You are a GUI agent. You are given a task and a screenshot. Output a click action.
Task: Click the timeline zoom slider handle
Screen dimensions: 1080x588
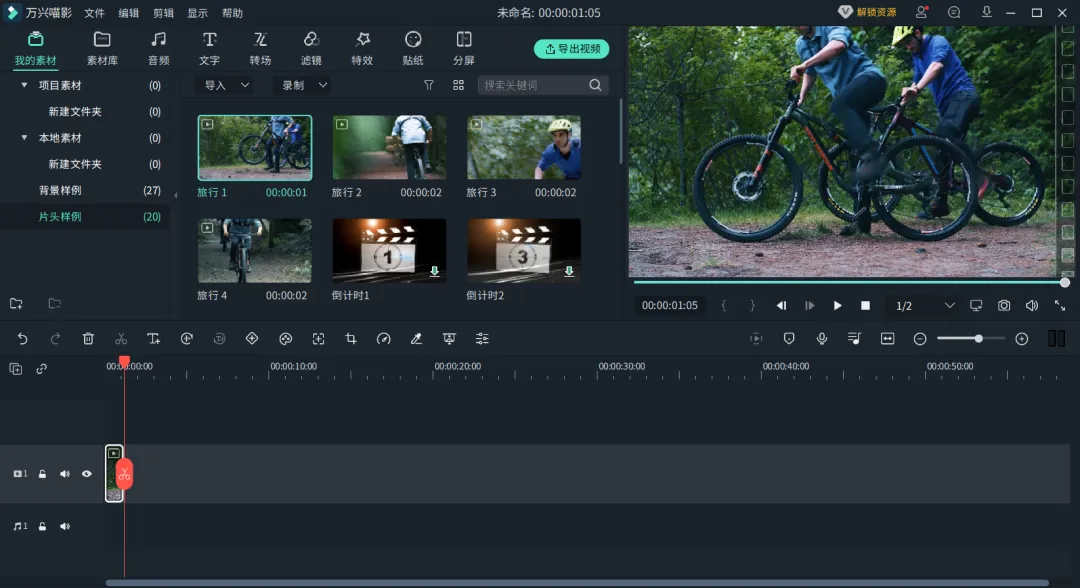tap(978, 339)
